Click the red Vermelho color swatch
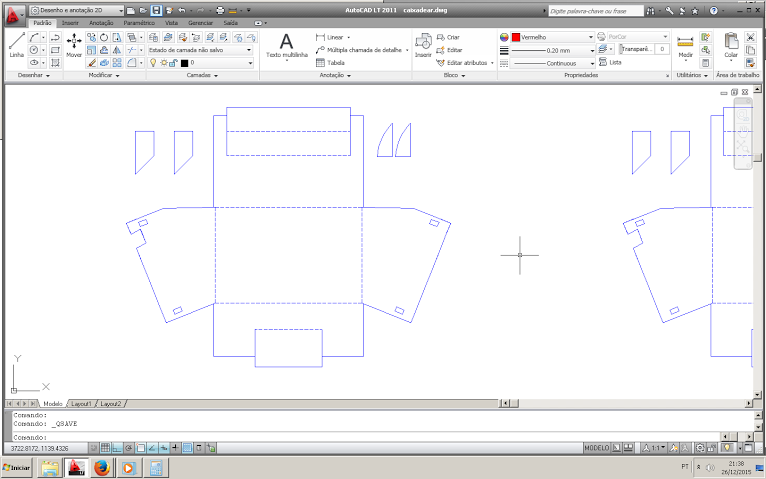 [516, 37]
